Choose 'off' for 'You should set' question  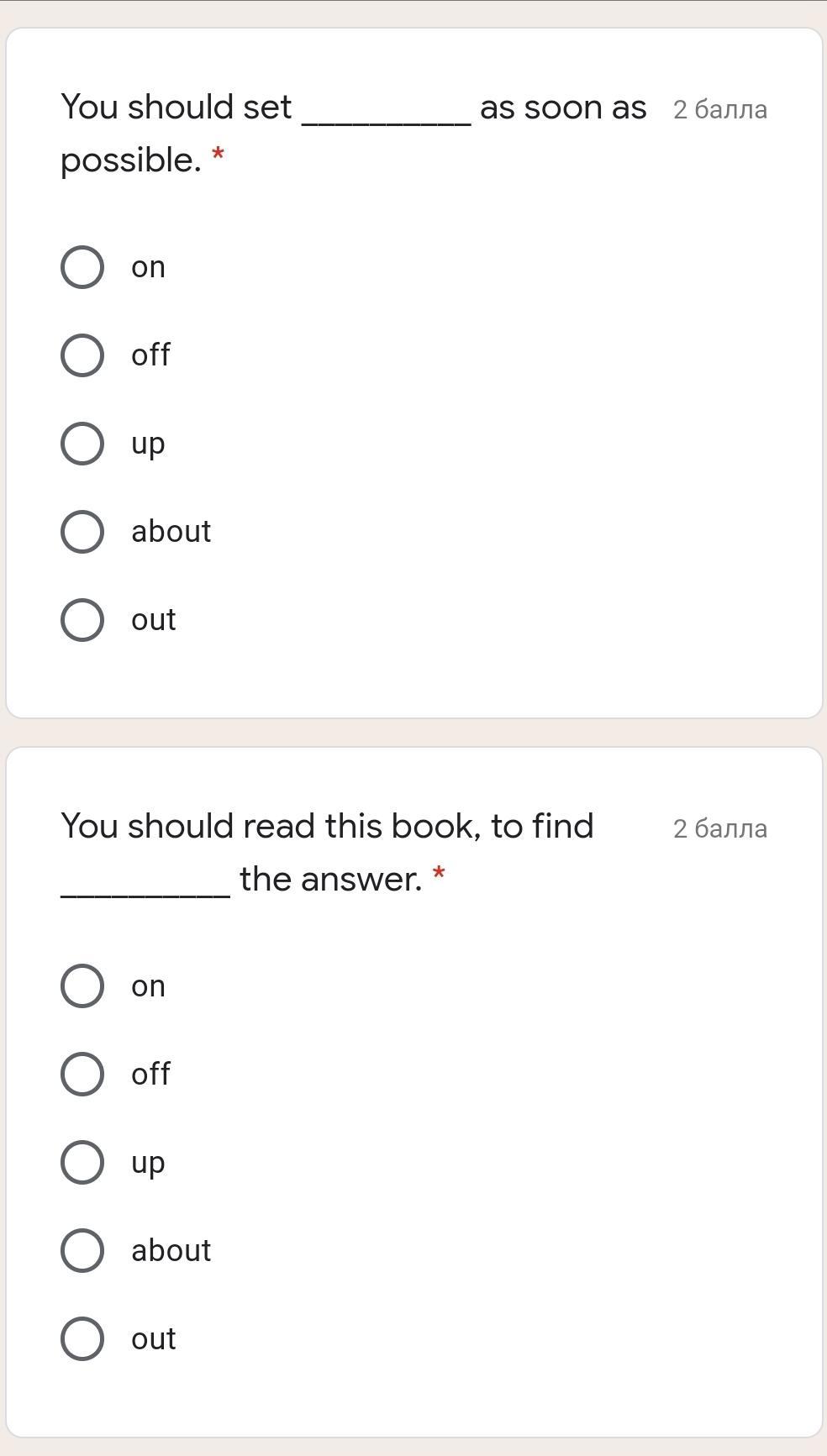click(82, 355)
